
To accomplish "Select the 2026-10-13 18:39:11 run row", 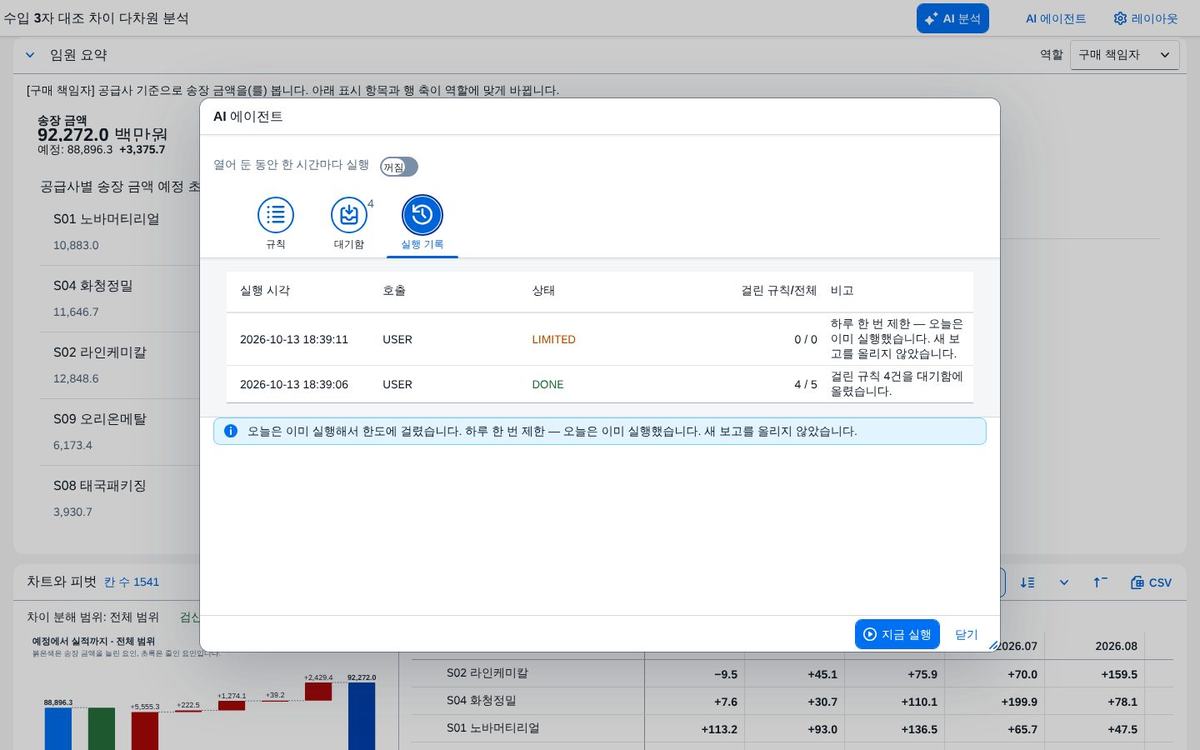I will (x=600, y=339).
